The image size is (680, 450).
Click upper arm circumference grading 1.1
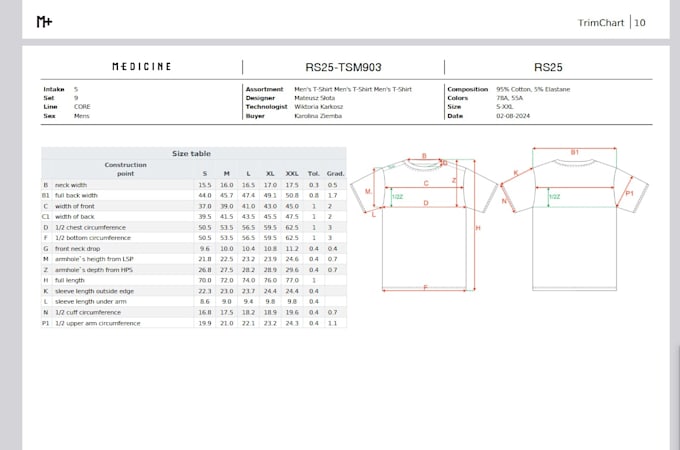333,323
